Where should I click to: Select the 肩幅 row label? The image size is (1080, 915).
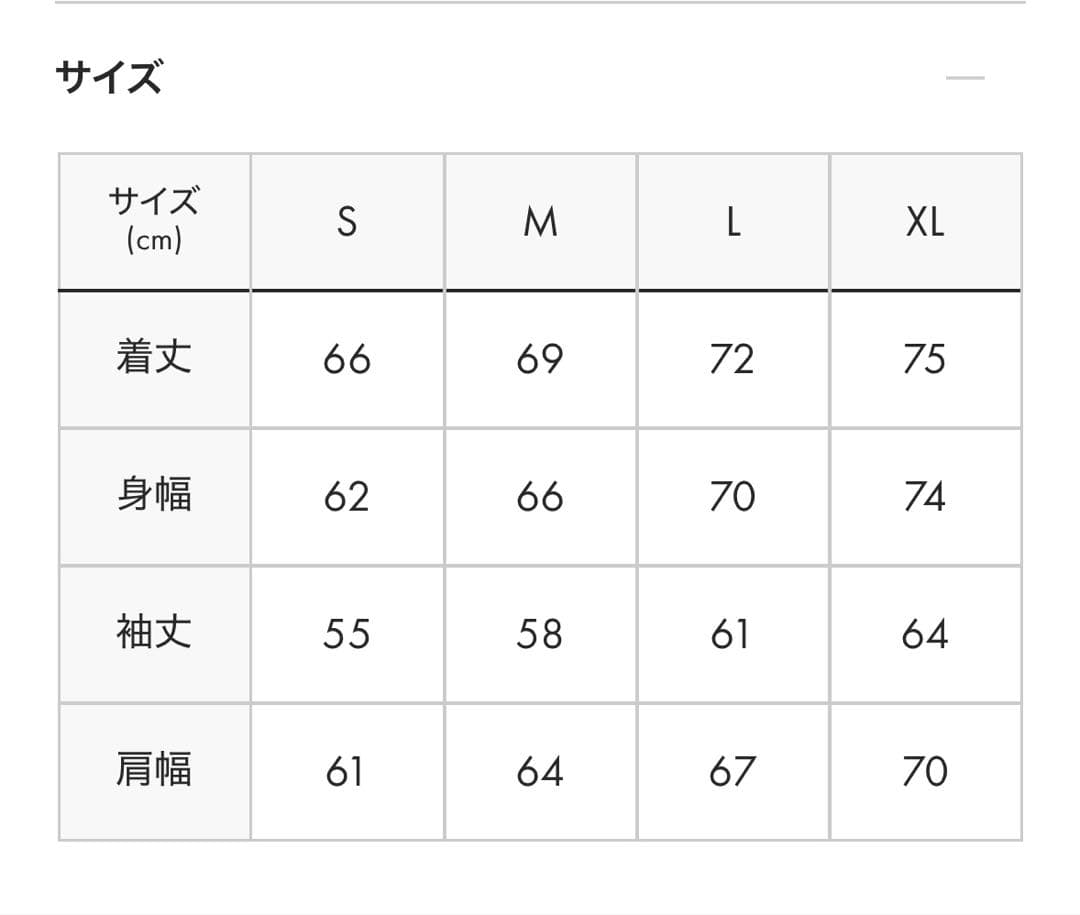coord(152,771)
